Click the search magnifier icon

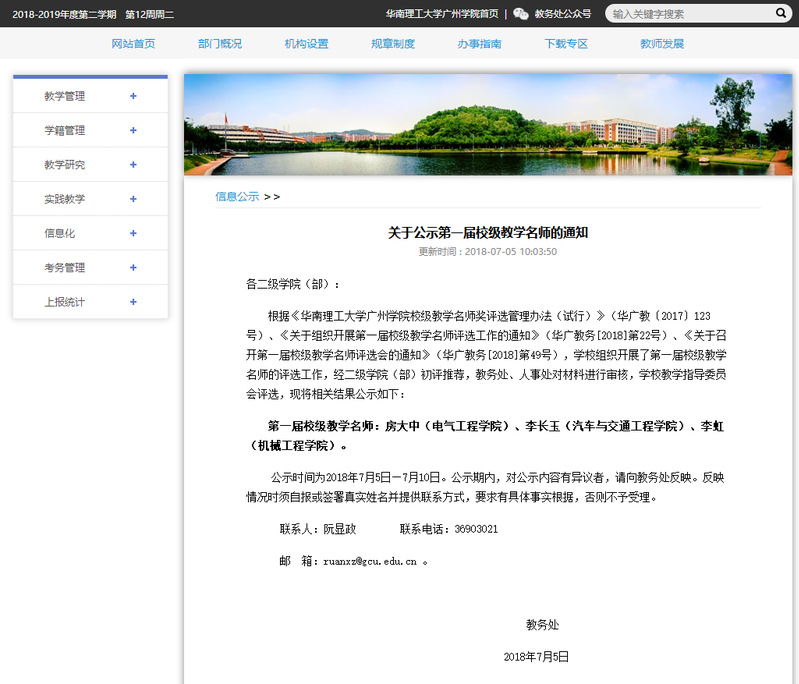click(780, 14)
